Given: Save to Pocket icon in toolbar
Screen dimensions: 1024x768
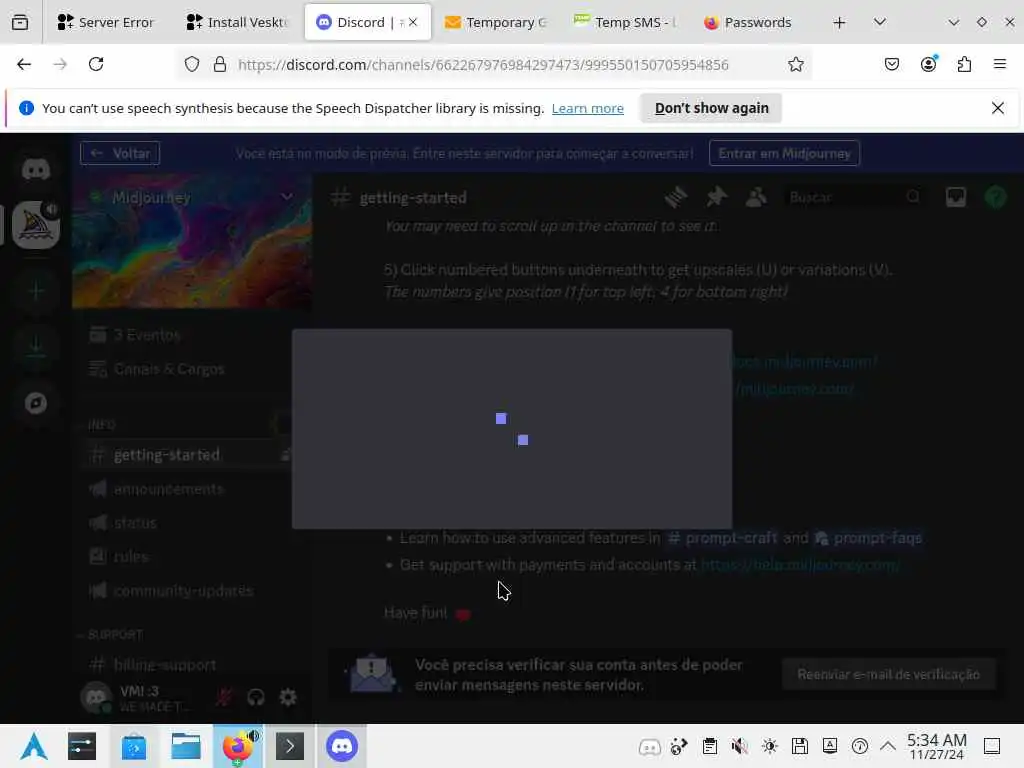Looking at the screenshot, I should point(891,64).
